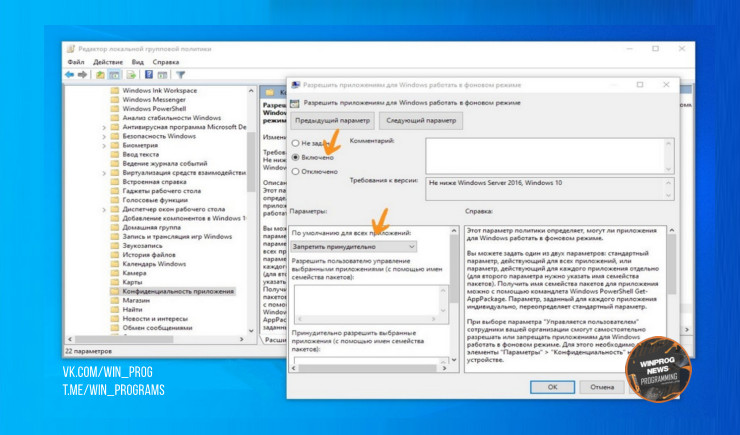
Task: Click folder icon beside Windows Messenger
Action: click(x=115, y=100)
